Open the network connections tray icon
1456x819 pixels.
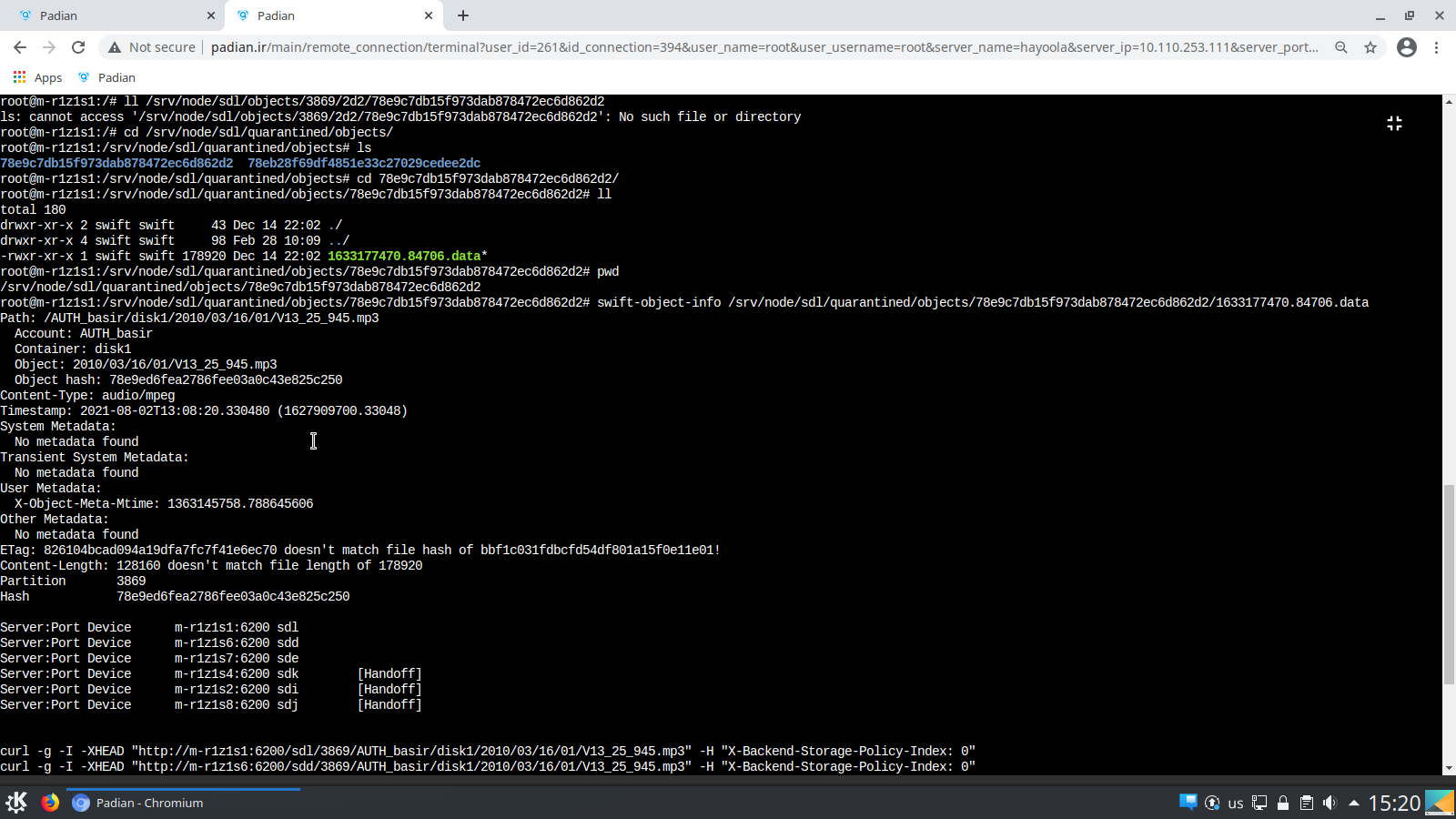1259,803
